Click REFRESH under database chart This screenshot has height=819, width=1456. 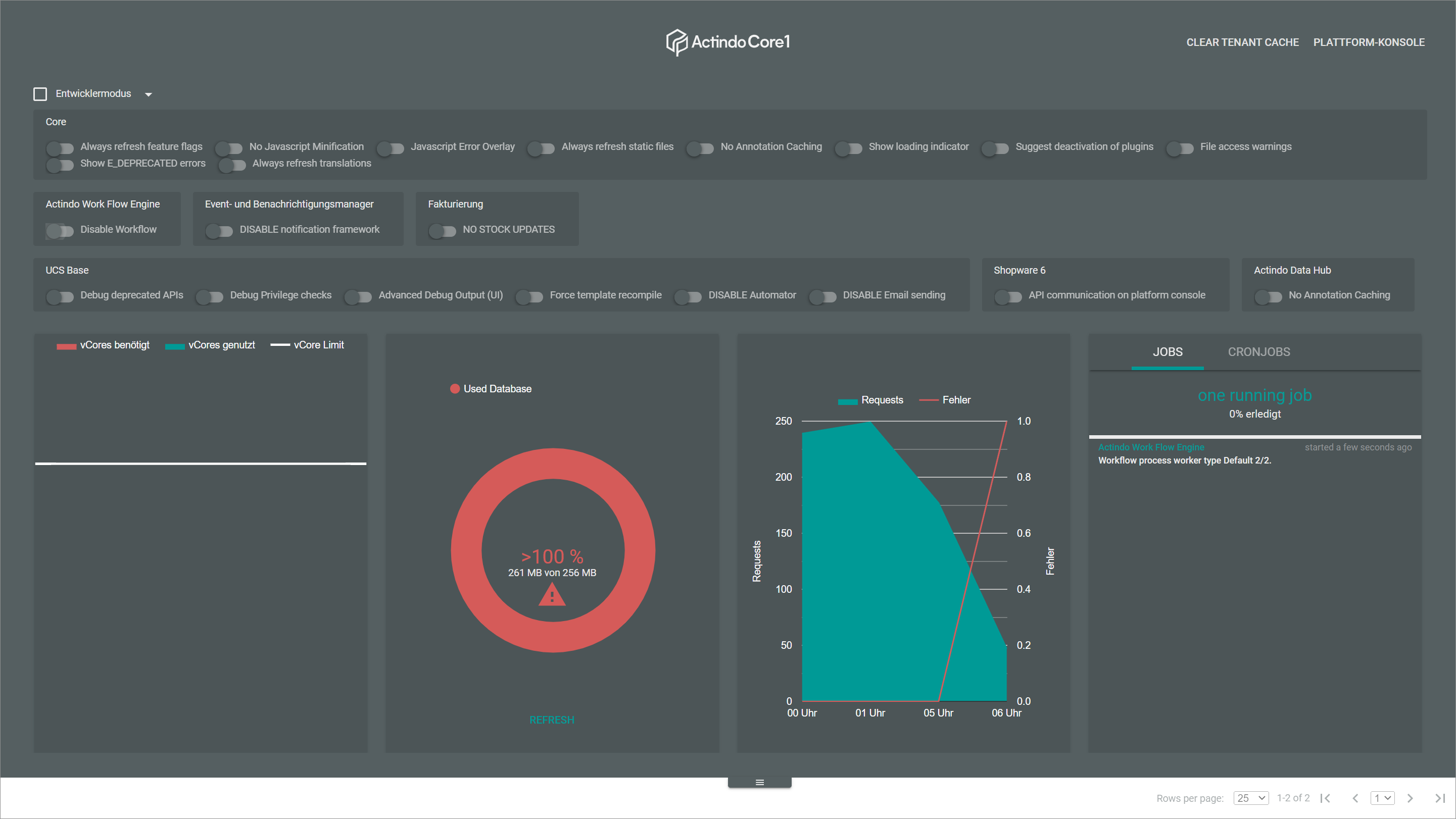[552, 720]
